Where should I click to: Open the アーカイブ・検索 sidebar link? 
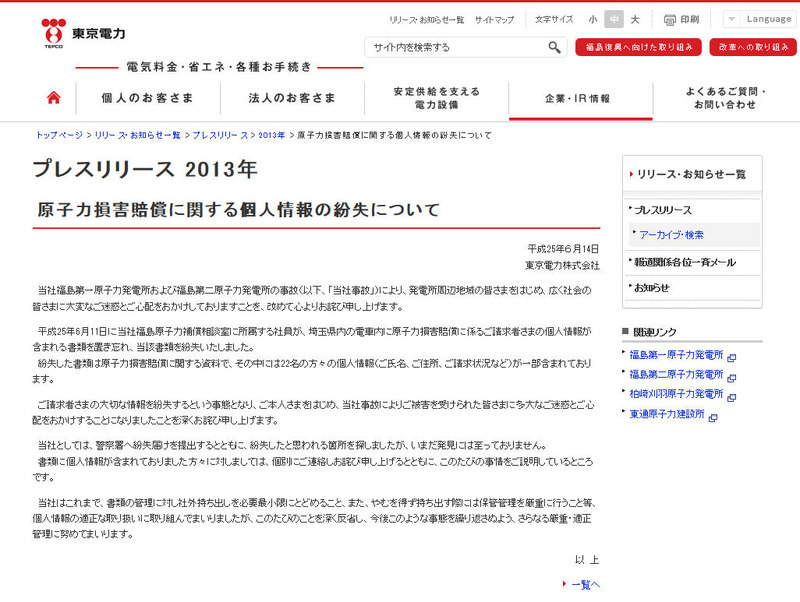tap(671, 235)
